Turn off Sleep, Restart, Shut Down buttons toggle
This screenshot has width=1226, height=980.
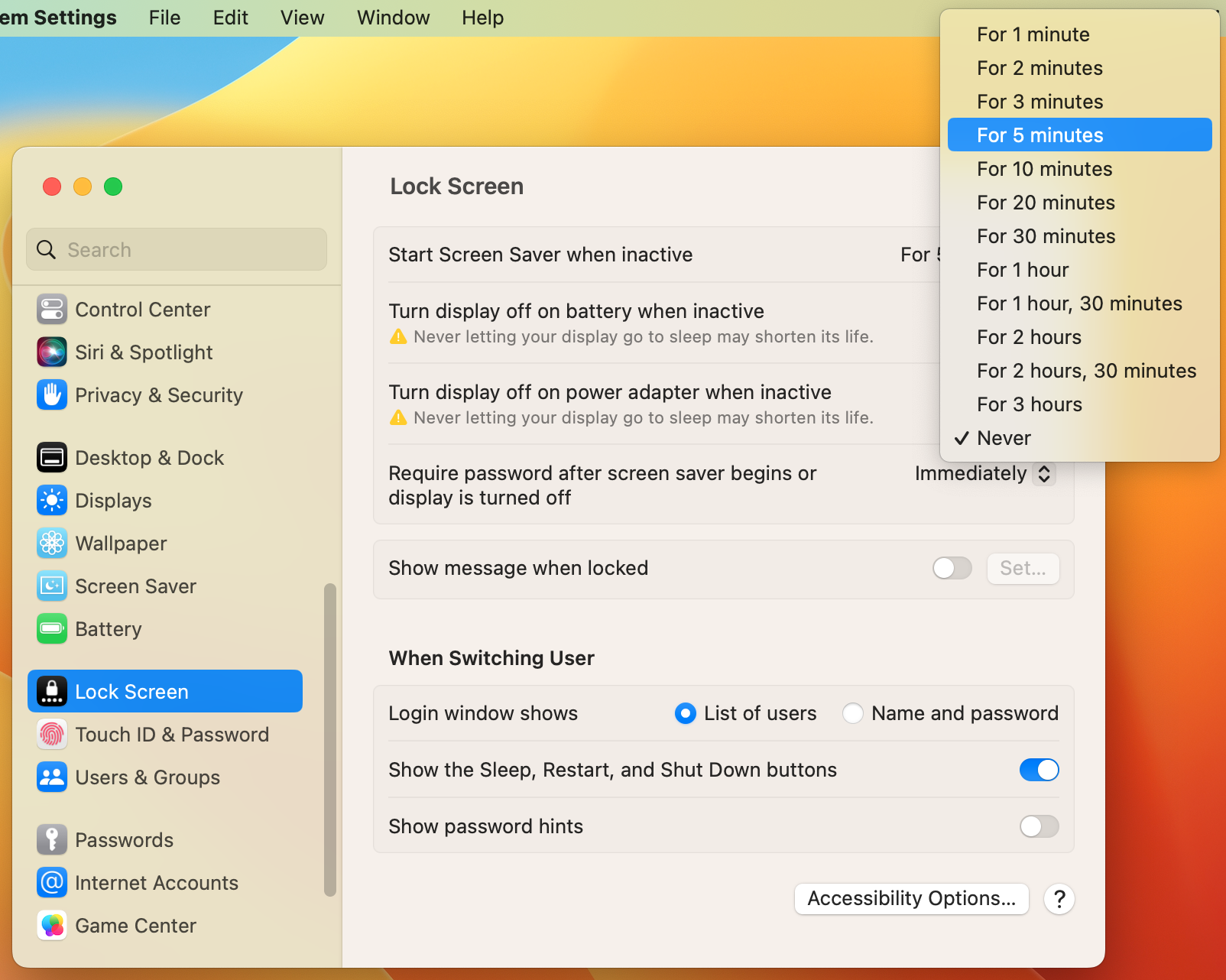1039,770
